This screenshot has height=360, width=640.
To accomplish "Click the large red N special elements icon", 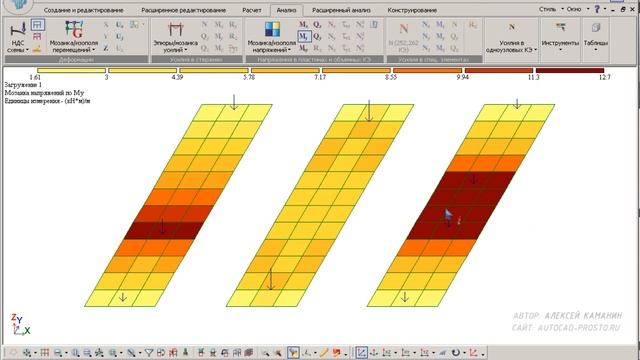I will point(404,29).
